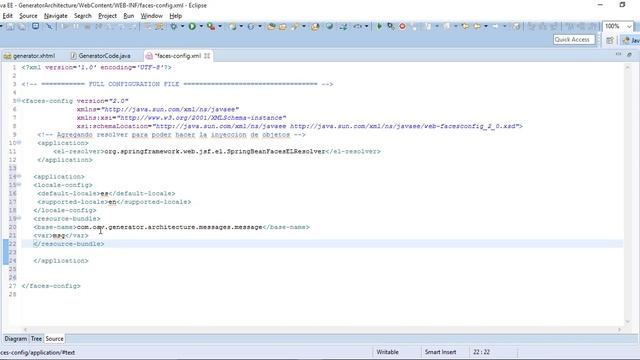The image size is (640, 360).
Task: Click the supported-locale value 'en'
Action: [112, 202]
